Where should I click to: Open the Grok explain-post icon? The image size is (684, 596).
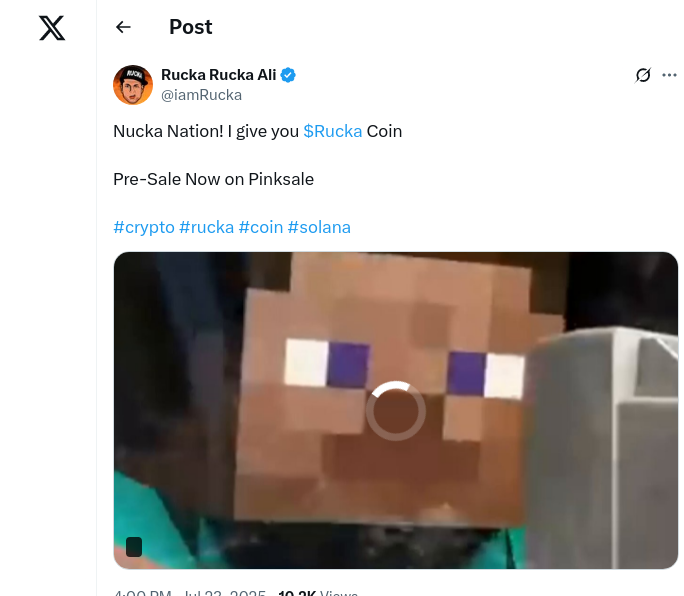[x=643, y=75]
